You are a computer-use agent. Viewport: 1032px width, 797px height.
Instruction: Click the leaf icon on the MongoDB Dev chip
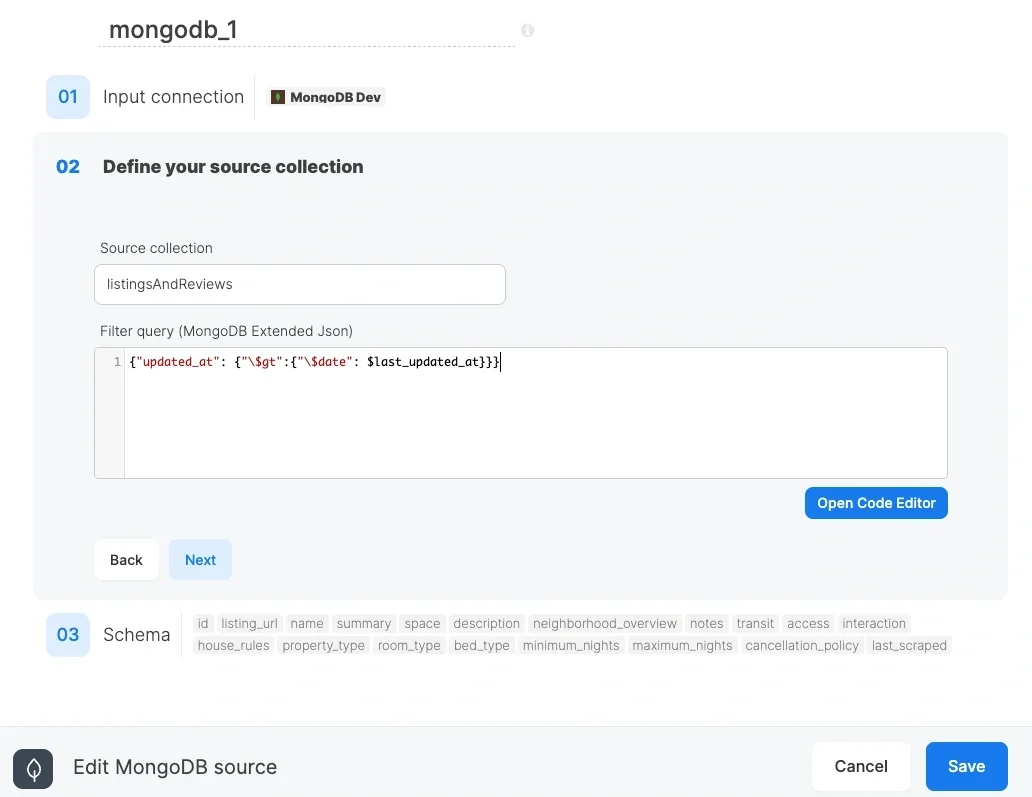click(277, 97)
